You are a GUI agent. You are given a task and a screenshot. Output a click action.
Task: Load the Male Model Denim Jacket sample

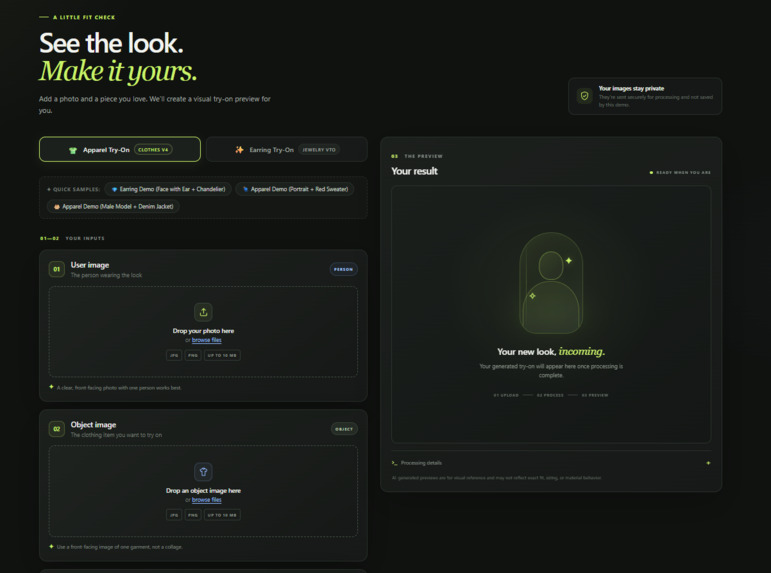click(x=113, y=207)
